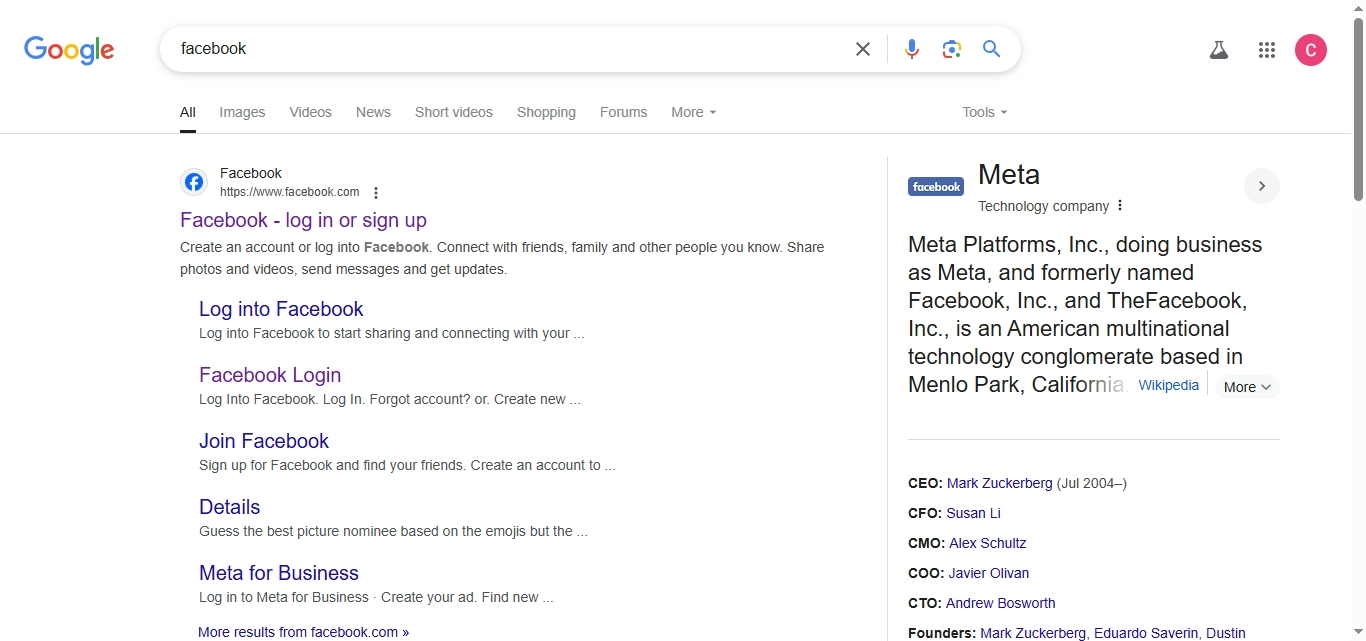Open the Tools dropdown
The height and width of the screenshot is (641, 1366).
pos(985,112)
